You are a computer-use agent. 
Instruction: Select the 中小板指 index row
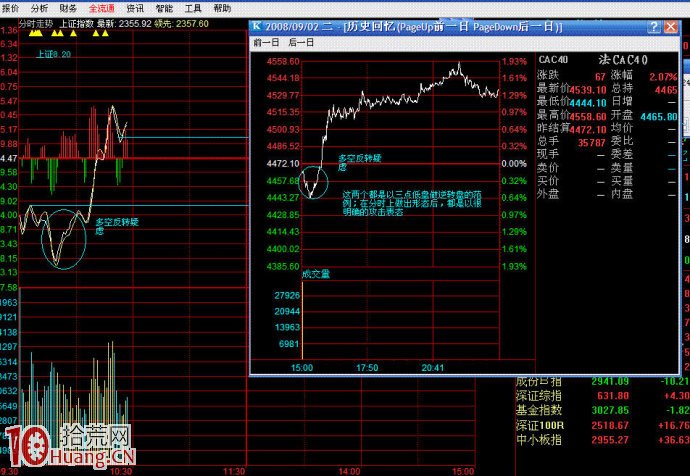tap(602, 440)
